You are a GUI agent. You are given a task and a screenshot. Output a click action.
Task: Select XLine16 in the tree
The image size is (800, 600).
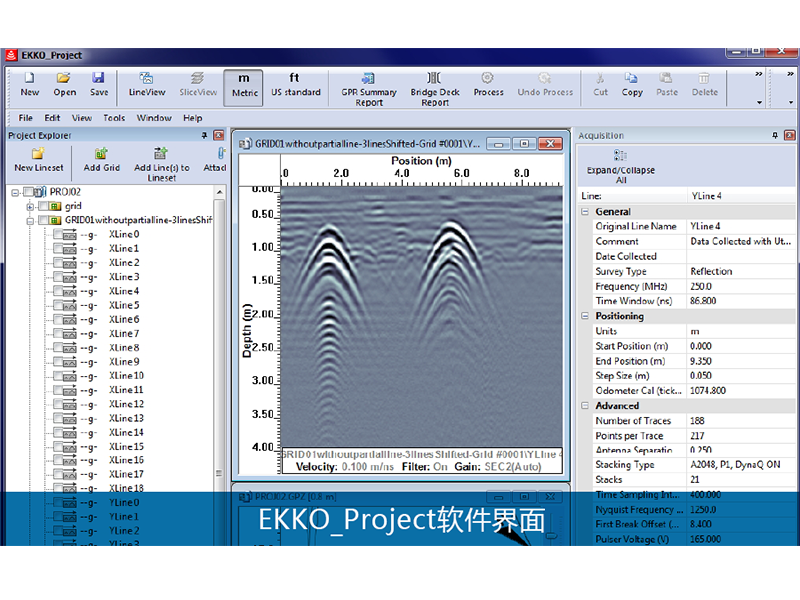point(126,460)
